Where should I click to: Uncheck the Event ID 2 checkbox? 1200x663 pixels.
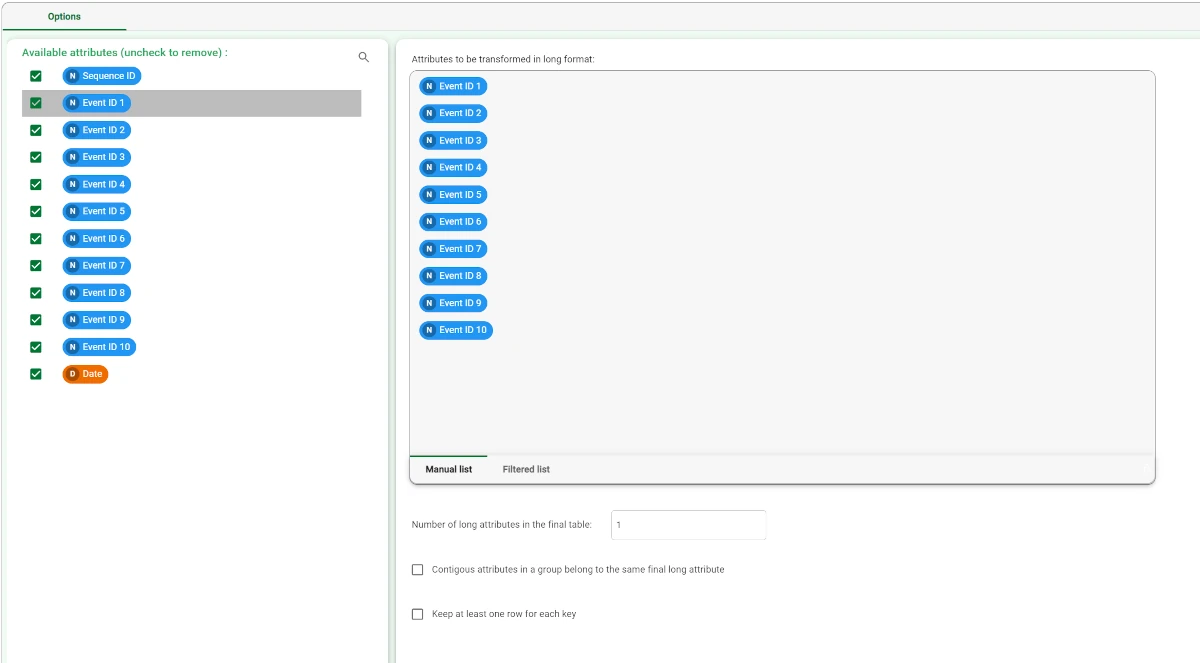[x=36, y=130]
